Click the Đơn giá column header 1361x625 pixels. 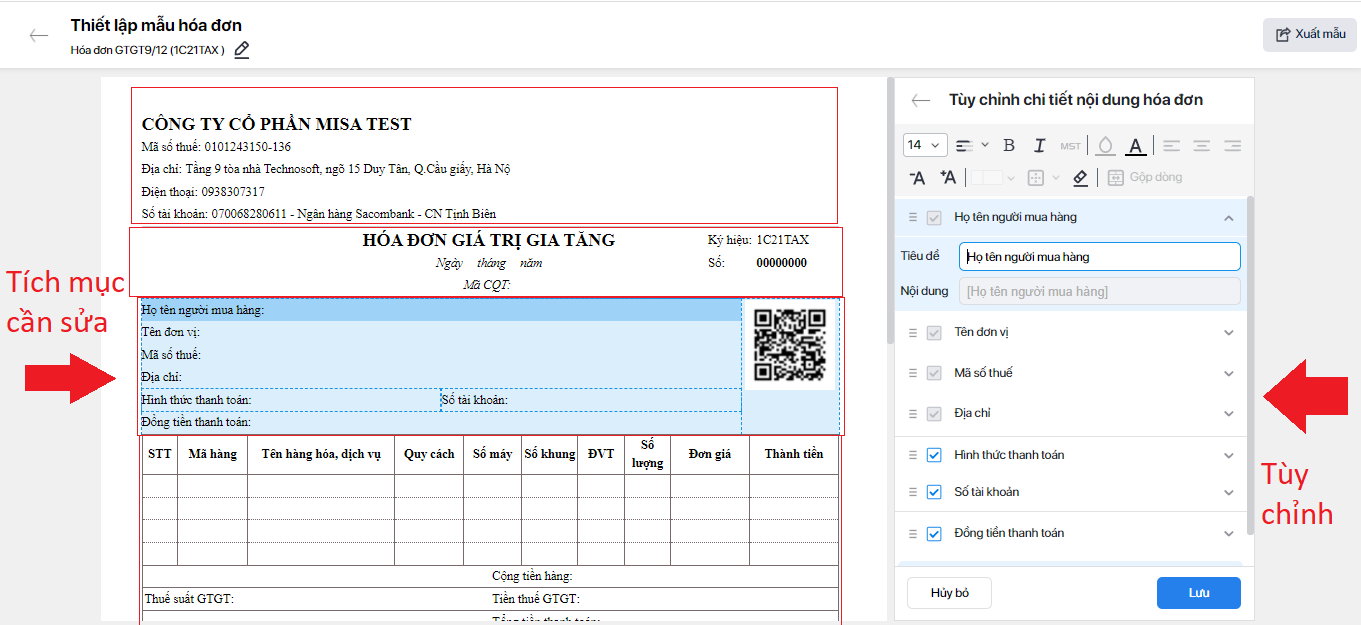710,454
